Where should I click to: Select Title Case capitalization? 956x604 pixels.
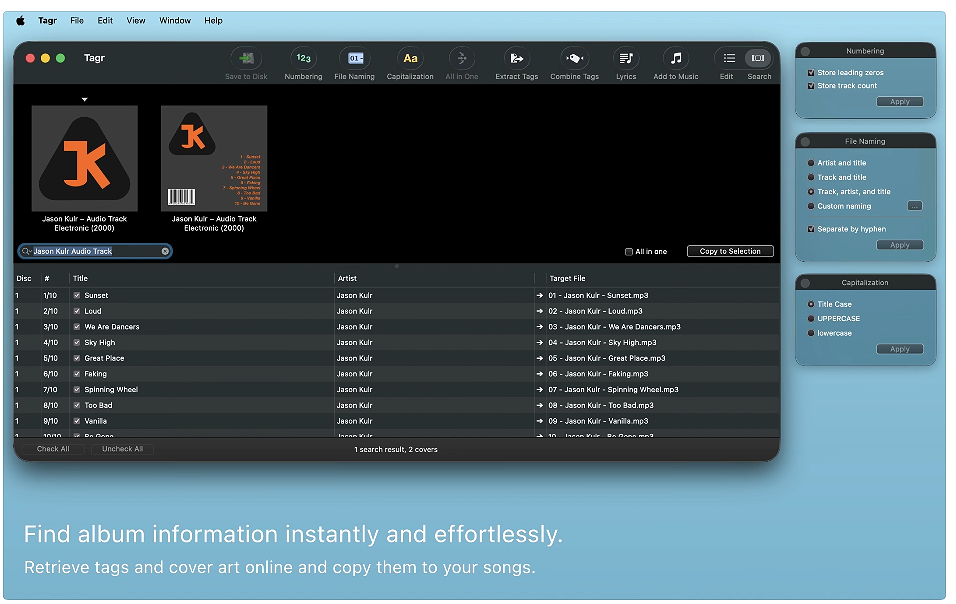[811, 304]
